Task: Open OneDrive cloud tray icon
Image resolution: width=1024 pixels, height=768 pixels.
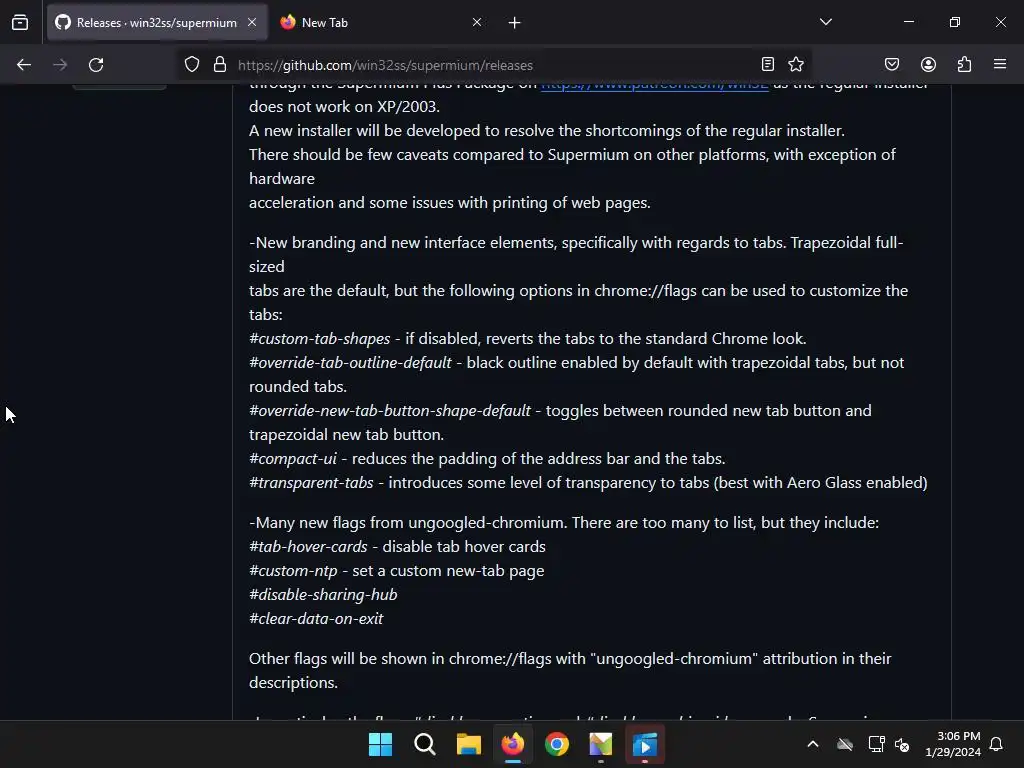Action: [x=845, y=744]
